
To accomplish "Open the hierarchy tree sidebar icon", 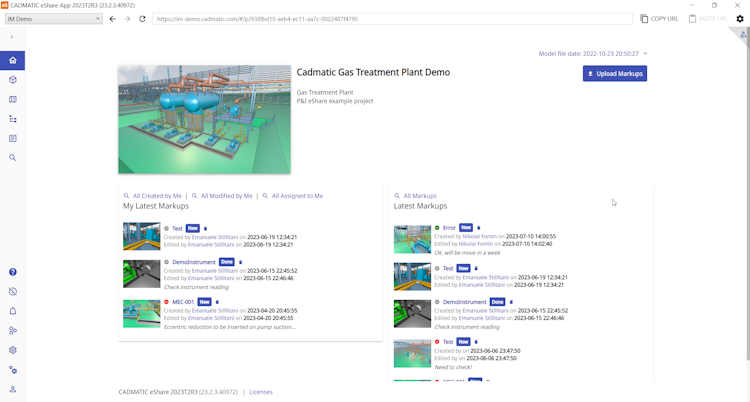I will (x=12, y=119).
